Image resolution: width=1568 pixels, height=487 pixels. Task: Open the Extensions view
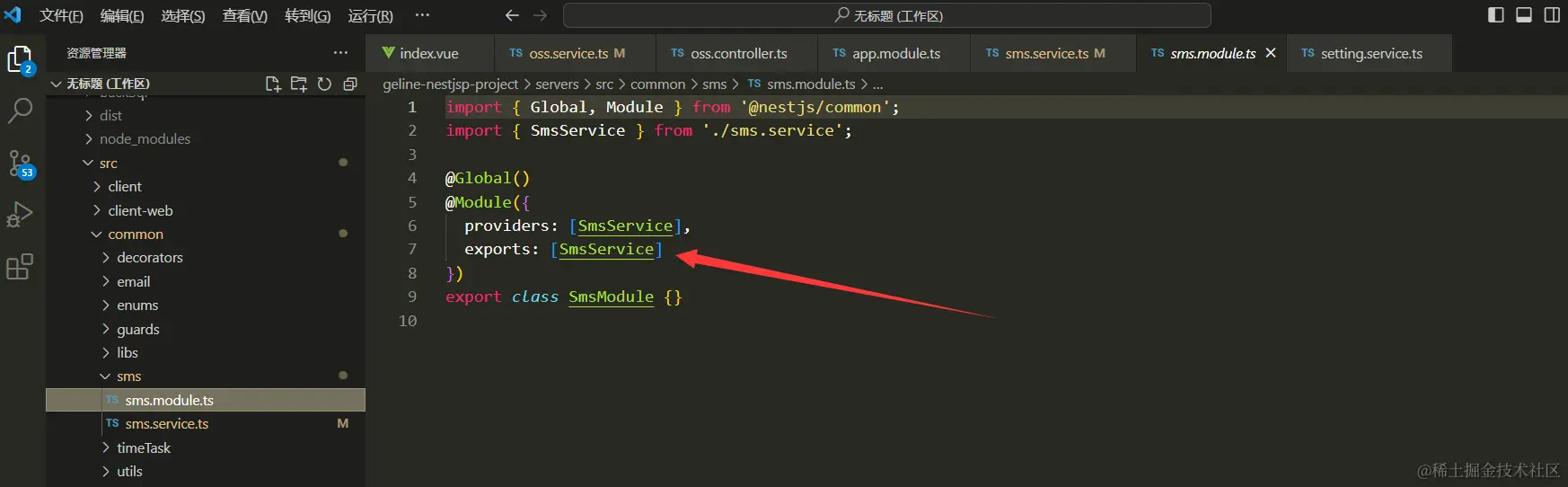click(20, 267)
